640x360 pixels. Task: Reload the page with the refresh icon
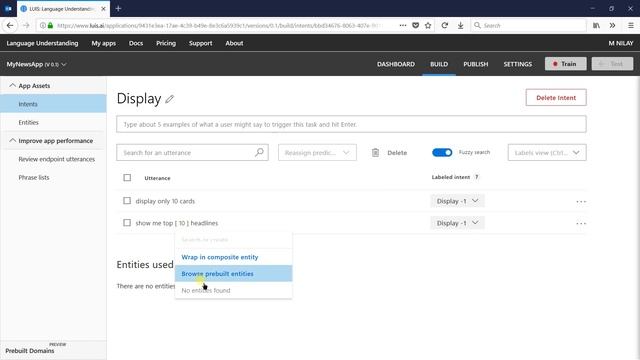tap(444, 25)
